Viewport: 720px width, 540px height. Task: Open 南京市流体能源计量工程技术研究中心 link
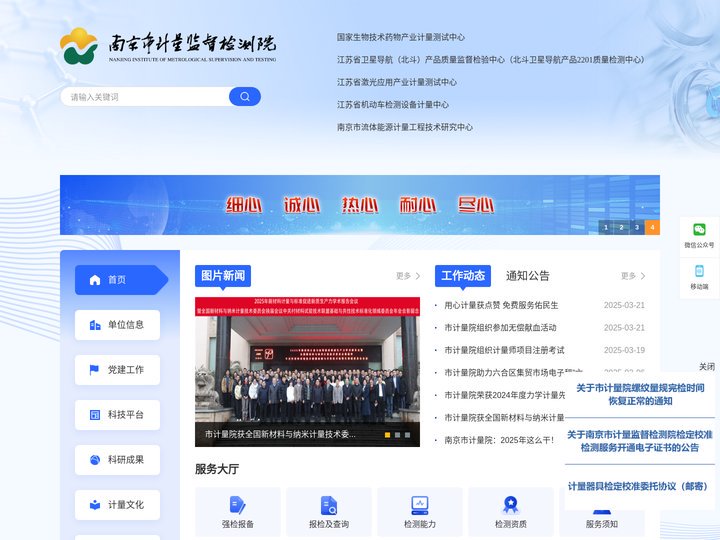(405, 127)
